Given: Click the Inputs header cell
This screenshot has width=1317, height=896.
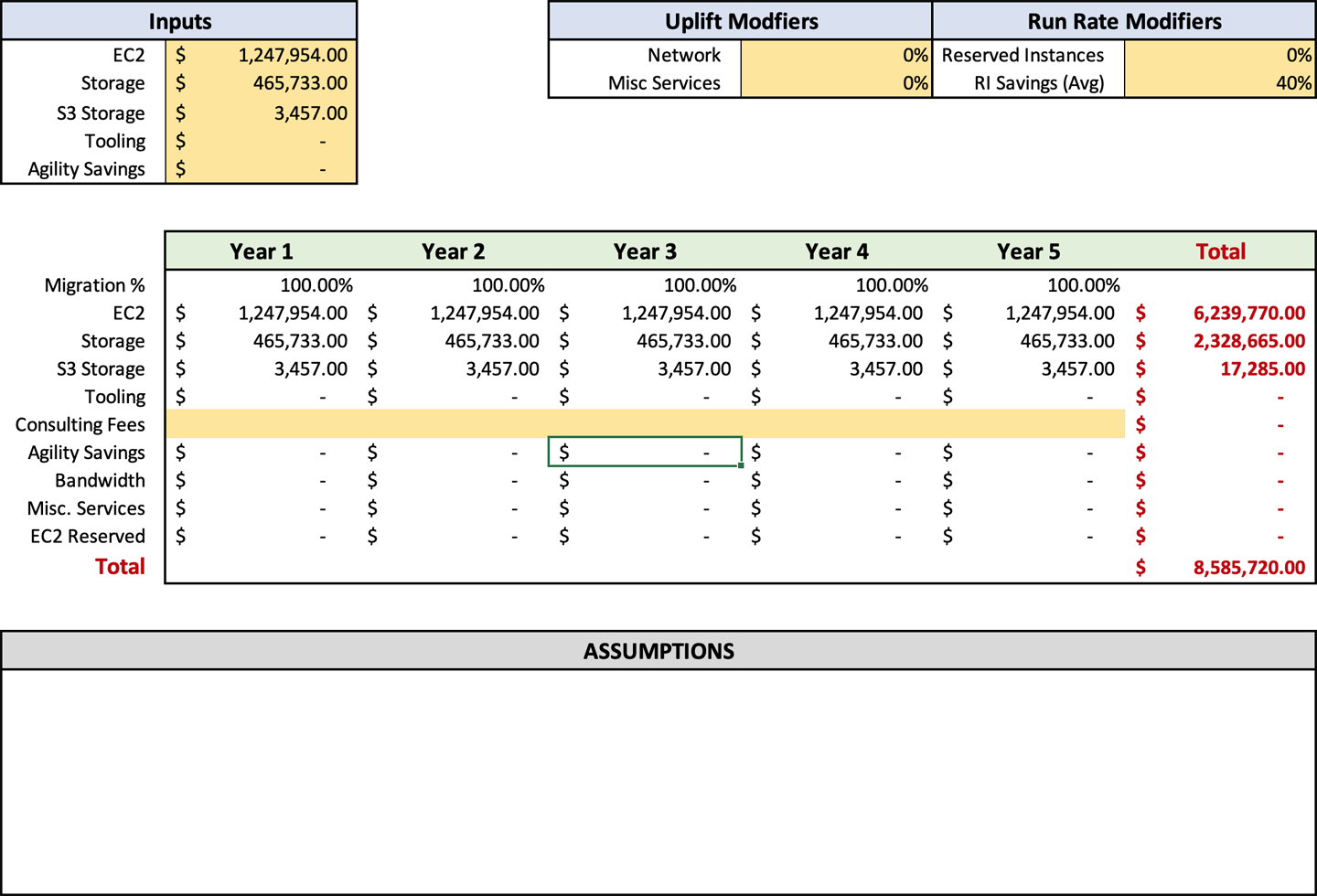Looking at the screenshot, I should [x=179, y=21].
